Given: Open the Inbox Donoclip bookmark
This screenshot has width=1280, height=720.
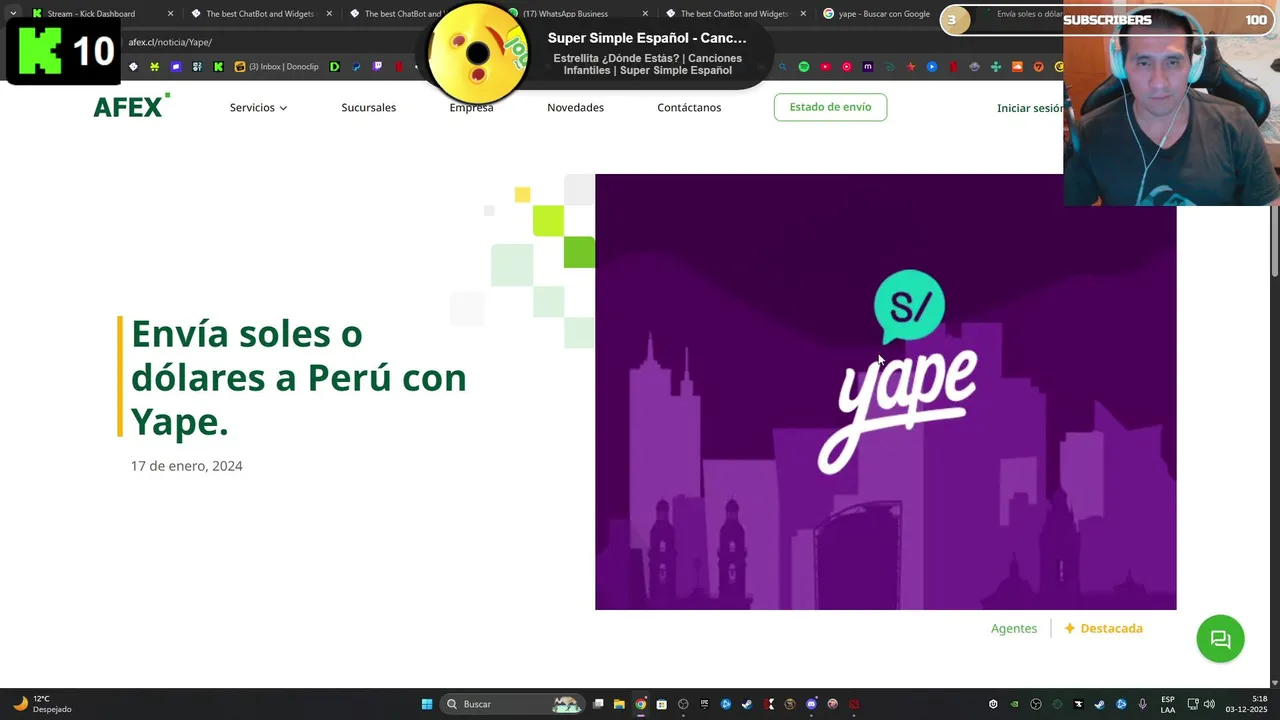Looking at the screenshot, I should click(277, 67).
